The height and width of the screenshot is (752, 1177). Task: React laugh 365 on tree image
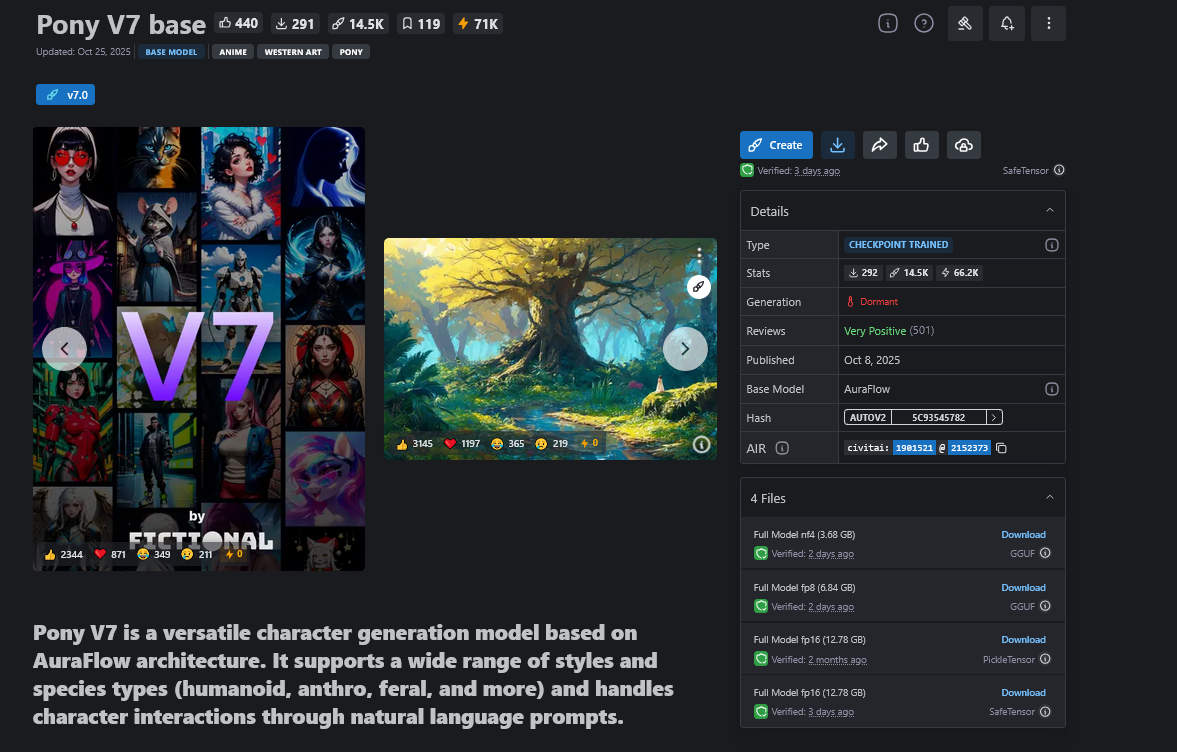coord(507,444)
